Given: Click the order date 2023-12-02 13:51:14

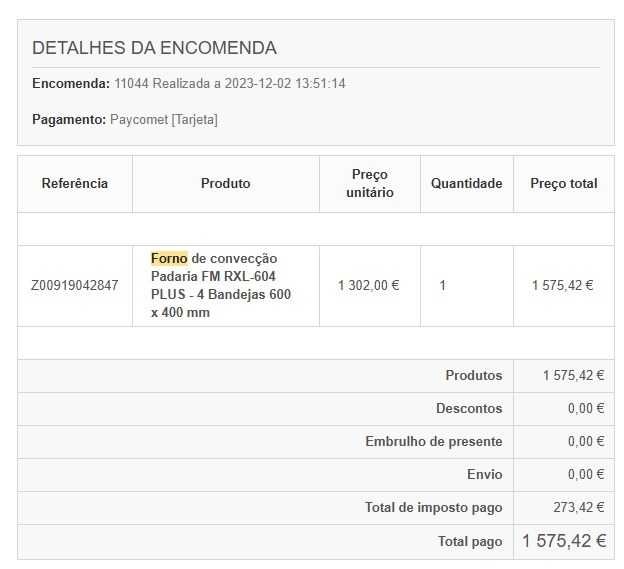Looking at the screenshot, I should click(285, 83).
